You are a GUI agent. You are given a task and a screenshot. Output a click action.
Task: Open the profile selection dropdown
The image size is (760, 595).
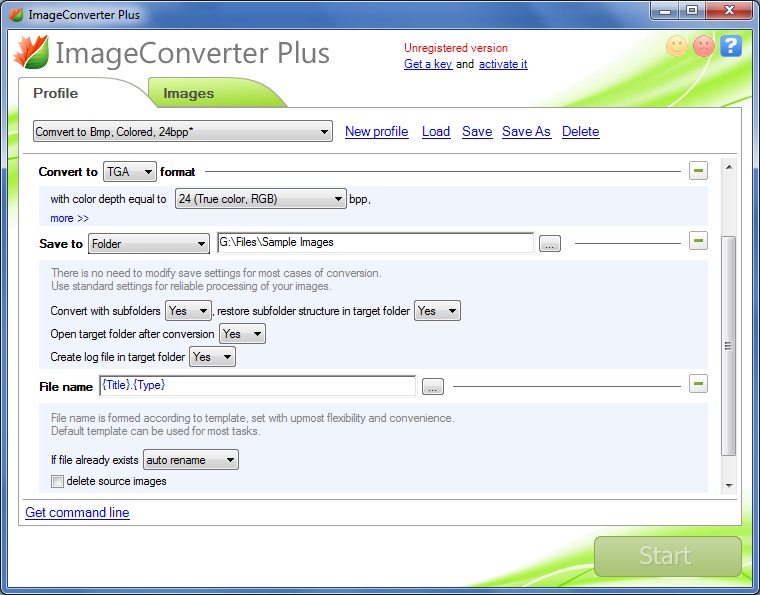(183, 131)
